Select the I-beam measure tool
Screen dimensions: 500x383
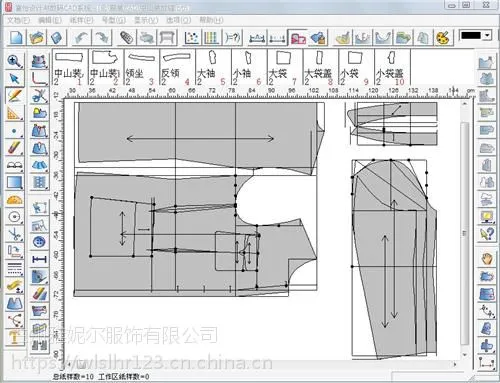(39, 259)
